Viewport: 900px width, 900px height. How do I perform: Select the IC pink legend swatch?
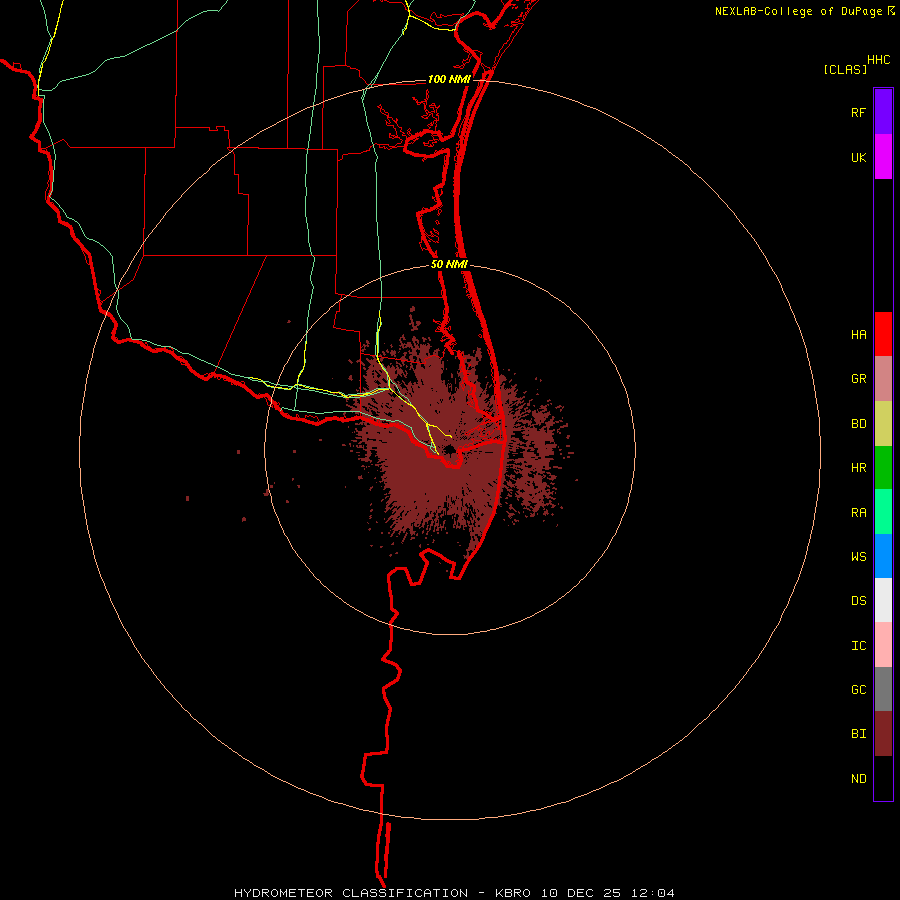pos(883,645)
